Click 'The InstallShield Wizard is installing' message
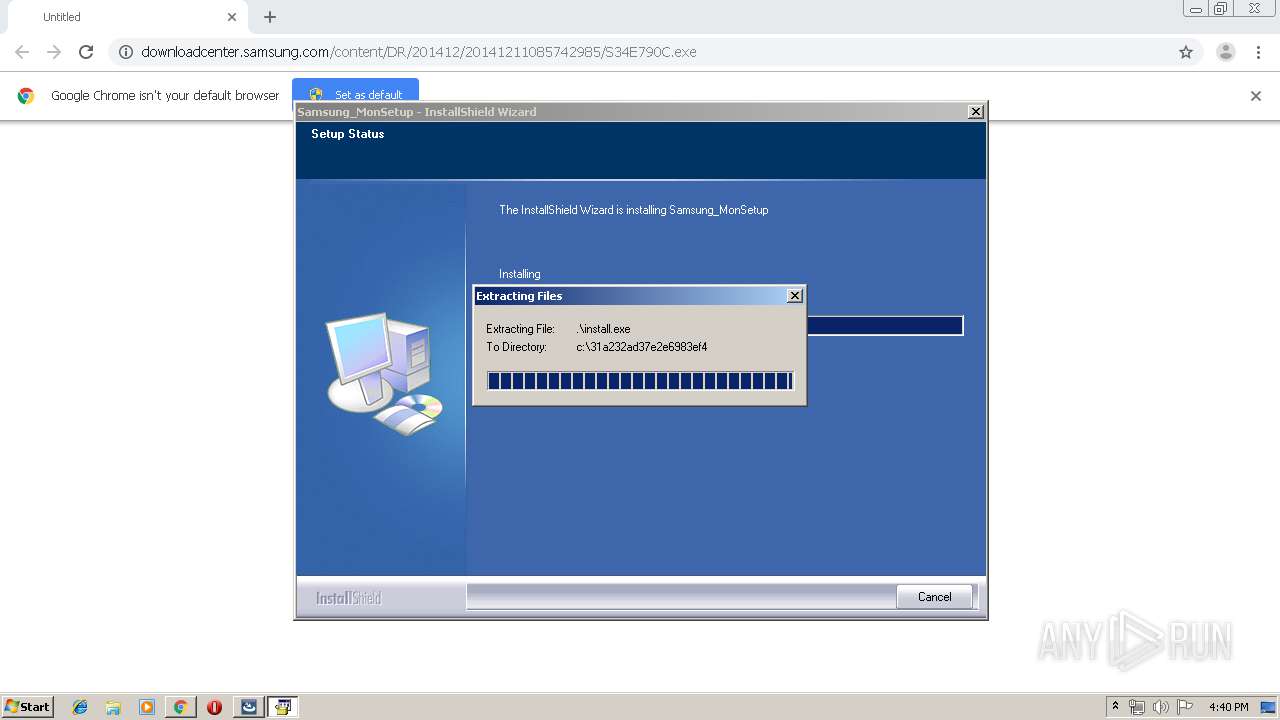Screen dimensions: 1280x720 click(x=633, y=210)
